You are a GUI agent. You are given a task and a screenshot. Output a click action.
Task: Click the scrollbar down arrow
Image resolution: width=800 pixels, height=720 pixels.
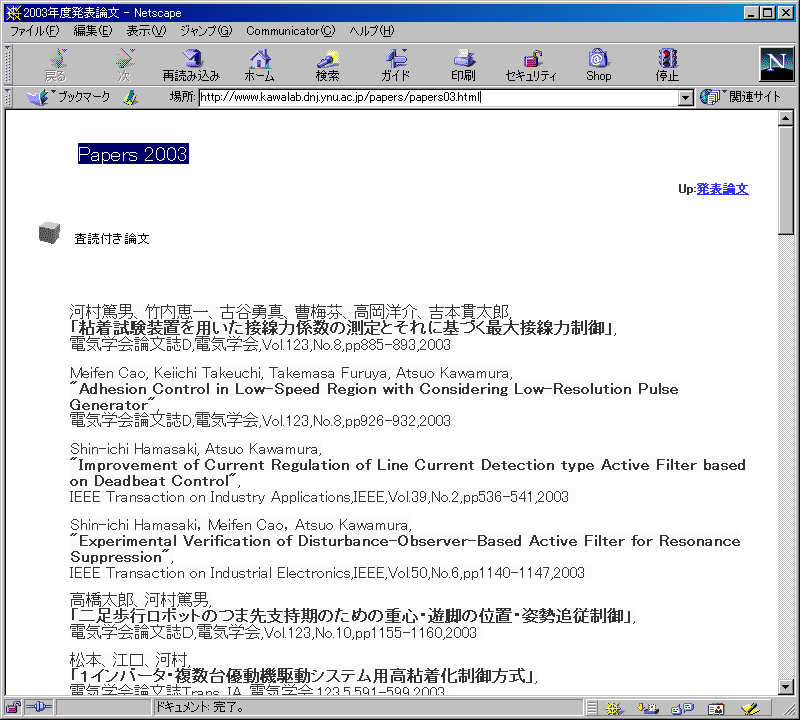pos(786,687)
